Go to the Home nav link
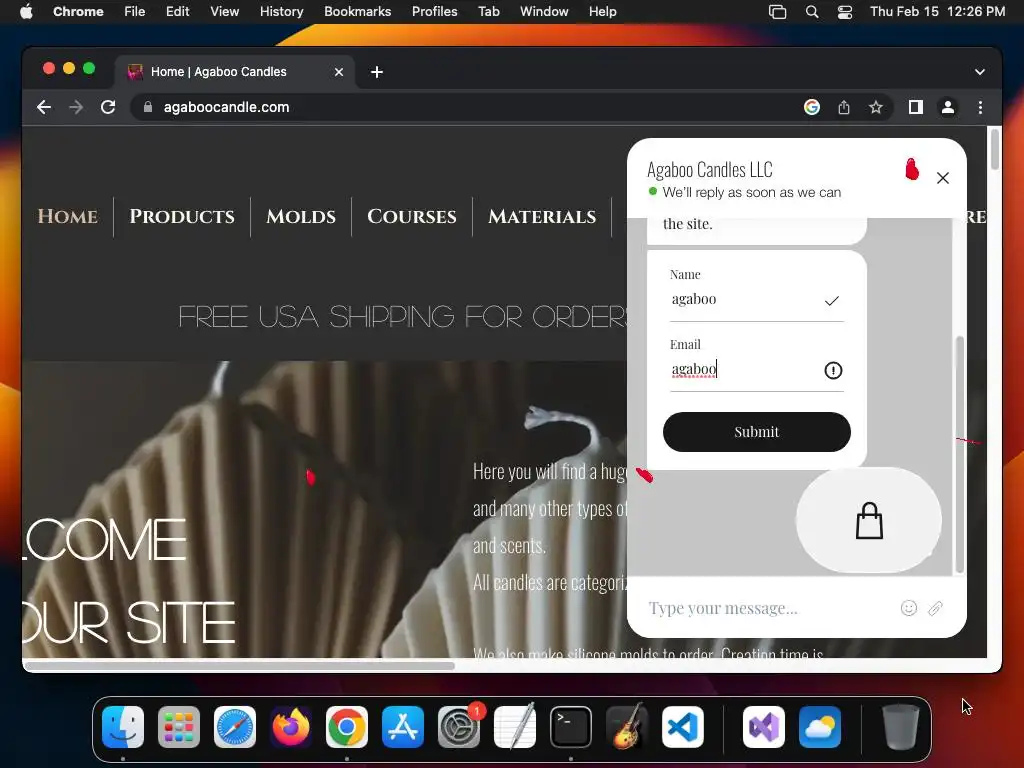1024x768 pixels. (68, 216)
